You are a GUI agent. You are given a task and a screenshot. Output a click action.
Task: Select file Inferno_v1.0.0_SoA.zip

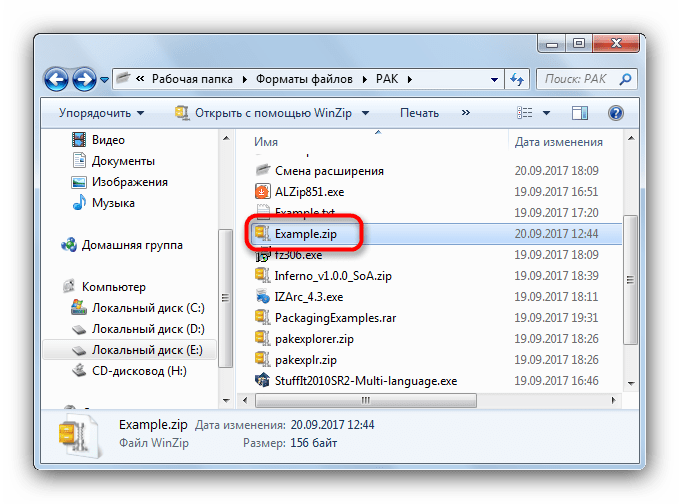(333, 276)
